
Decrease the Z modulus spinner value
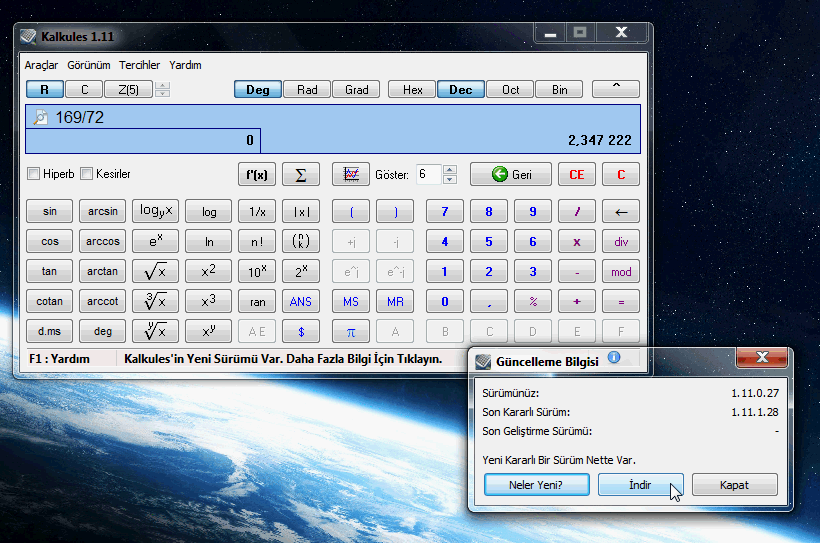point(163,94)
